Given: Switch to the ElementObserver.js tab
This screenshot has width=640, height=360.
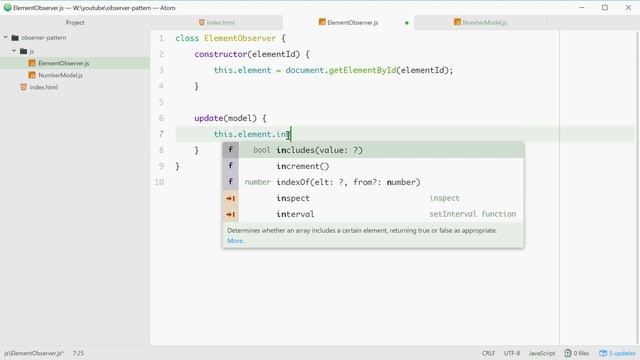Looking at the screenshot, I should click(349, 22).
